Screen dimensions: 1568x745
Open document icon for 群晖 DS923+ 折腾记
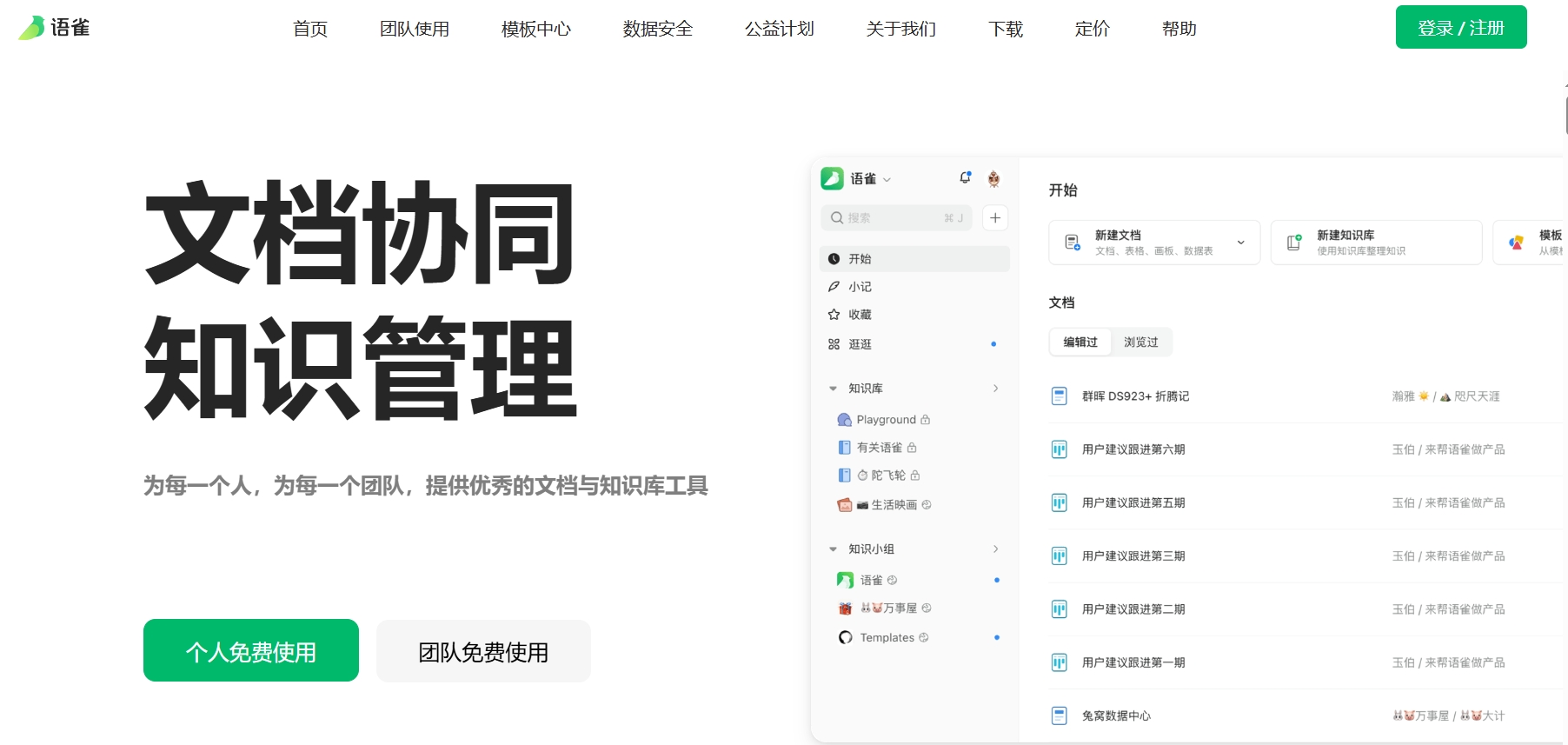[x=1059, y=396]
